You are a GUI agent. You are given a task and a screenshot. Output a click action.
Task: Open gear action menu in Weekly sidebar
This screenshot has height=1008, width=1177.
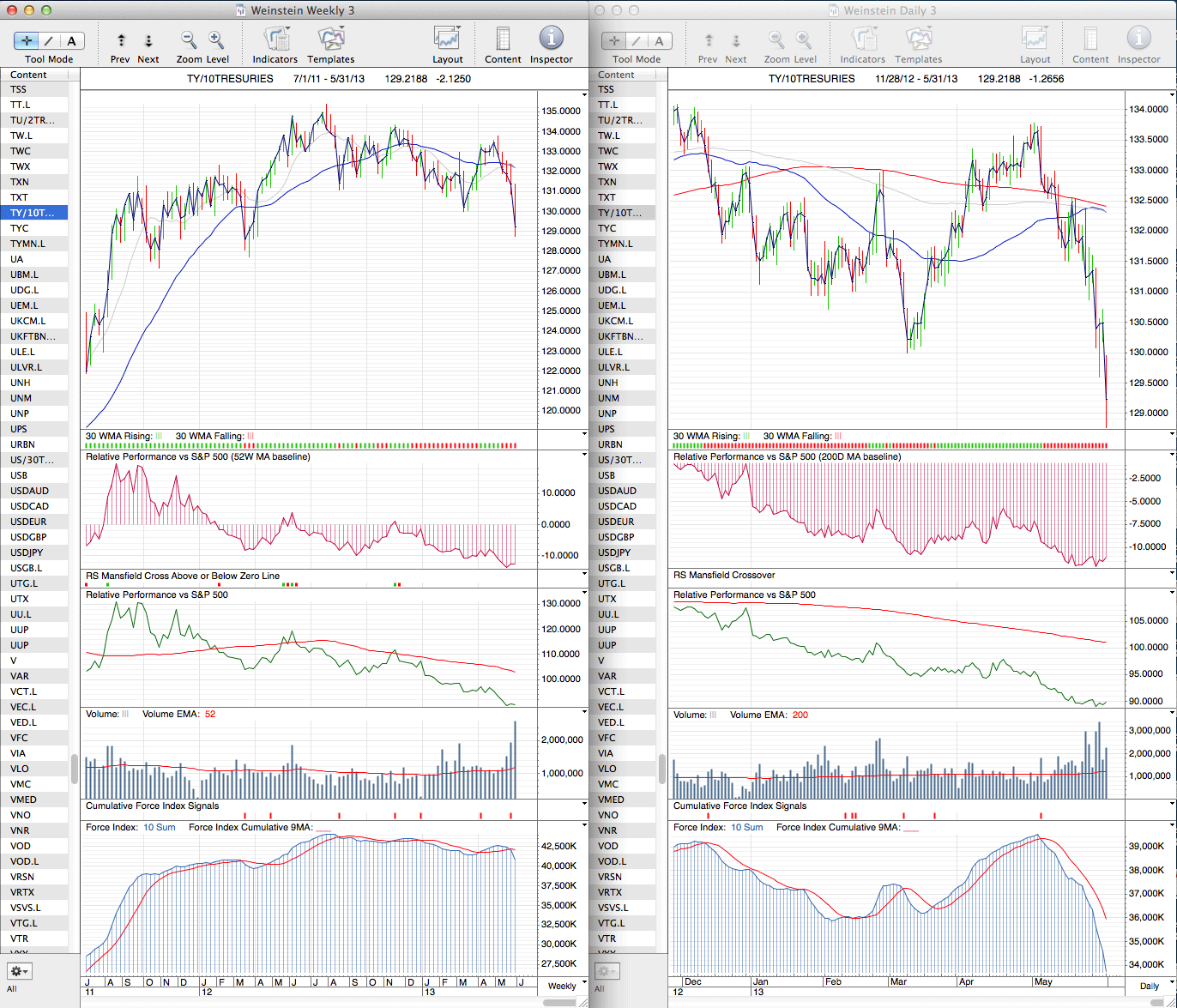[x=20, y=971]
